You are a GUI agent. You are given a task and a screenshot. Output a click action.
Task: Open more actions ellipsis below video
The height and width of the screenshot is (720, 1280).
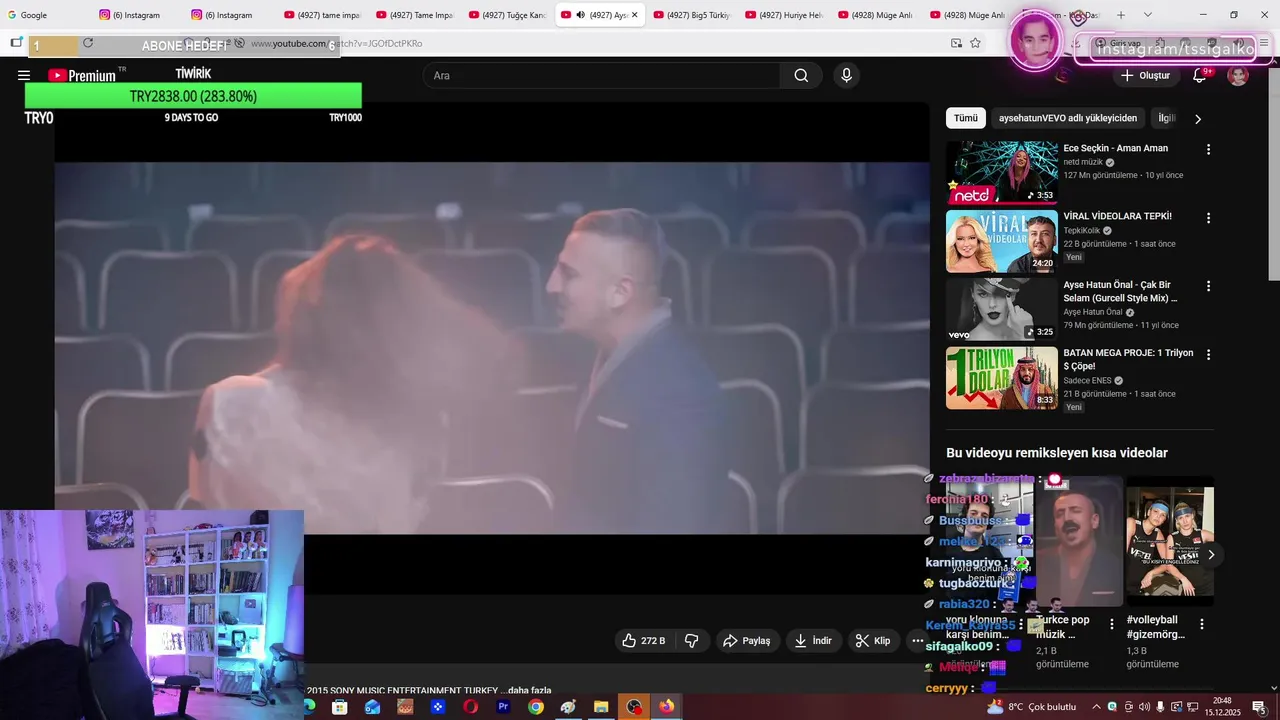[918, 641]
